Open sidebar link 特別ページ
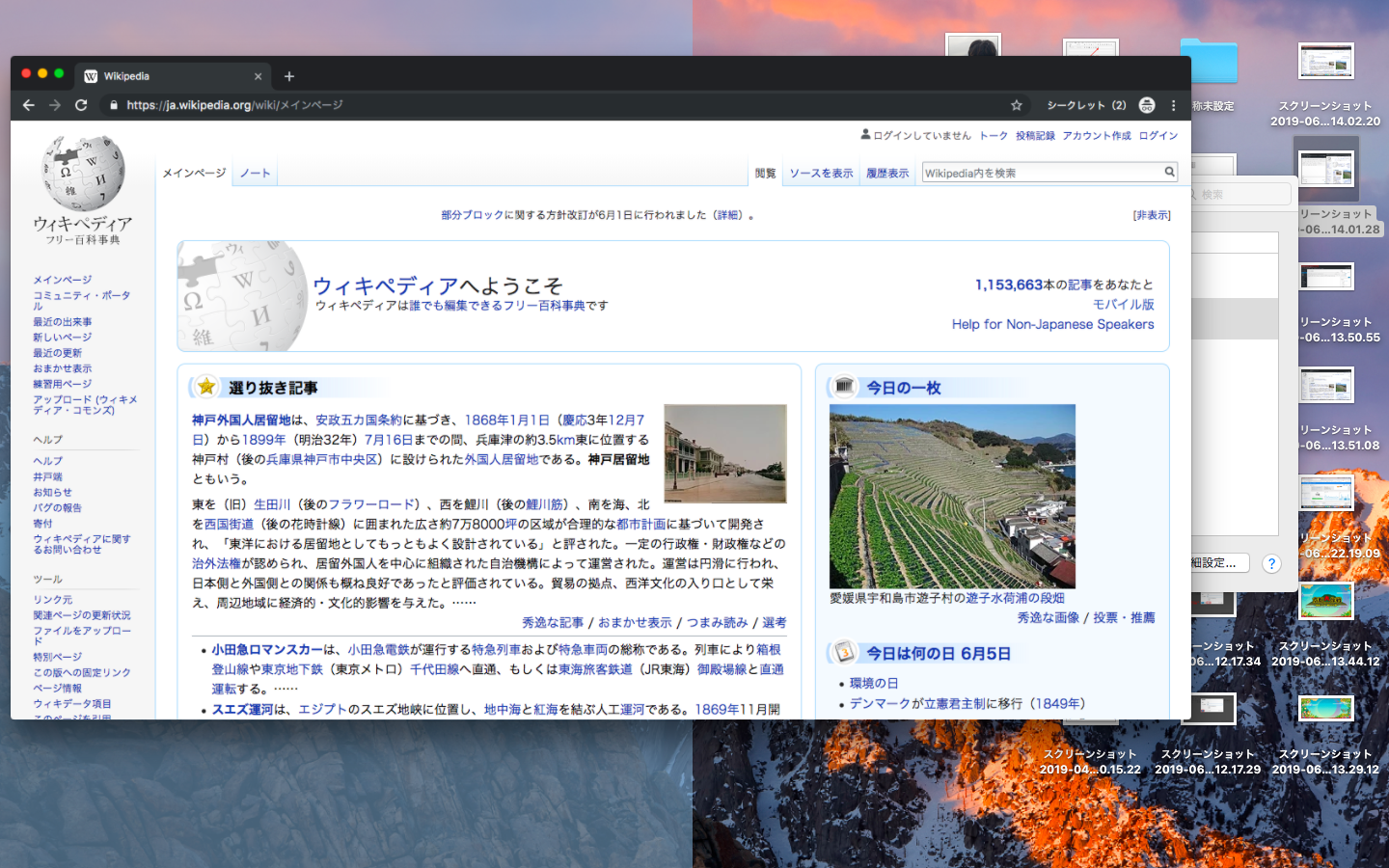1389x868 pixels. click(58, 657)
